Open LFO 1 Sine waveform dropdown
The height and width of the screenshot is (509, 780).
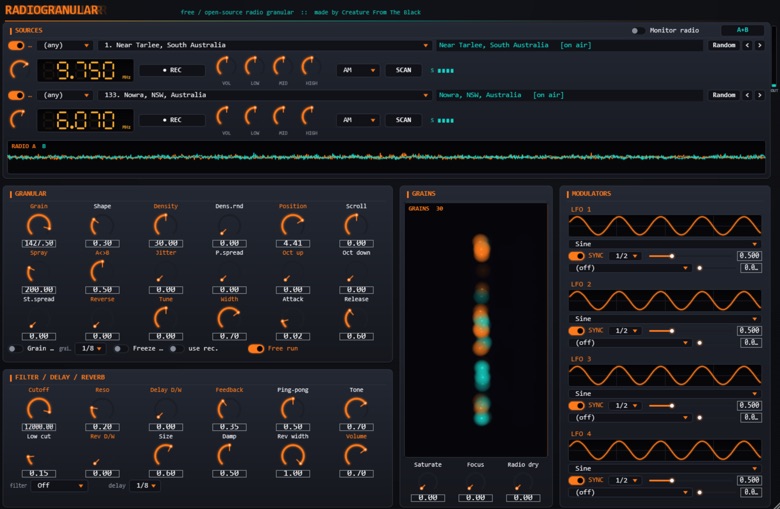coord(665,244)
